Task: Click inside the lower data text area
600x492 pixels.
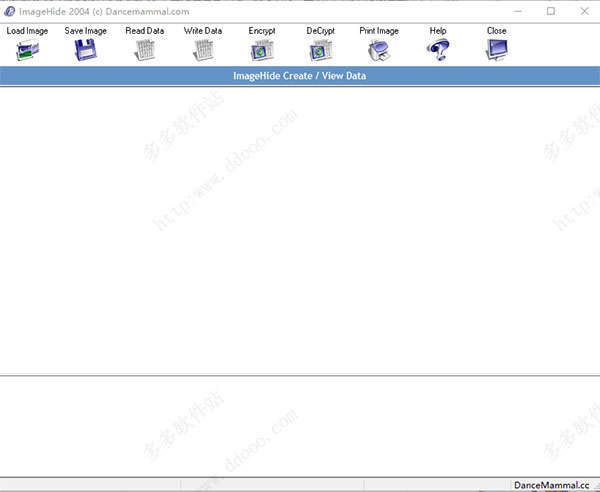Action: click(300, 426)
